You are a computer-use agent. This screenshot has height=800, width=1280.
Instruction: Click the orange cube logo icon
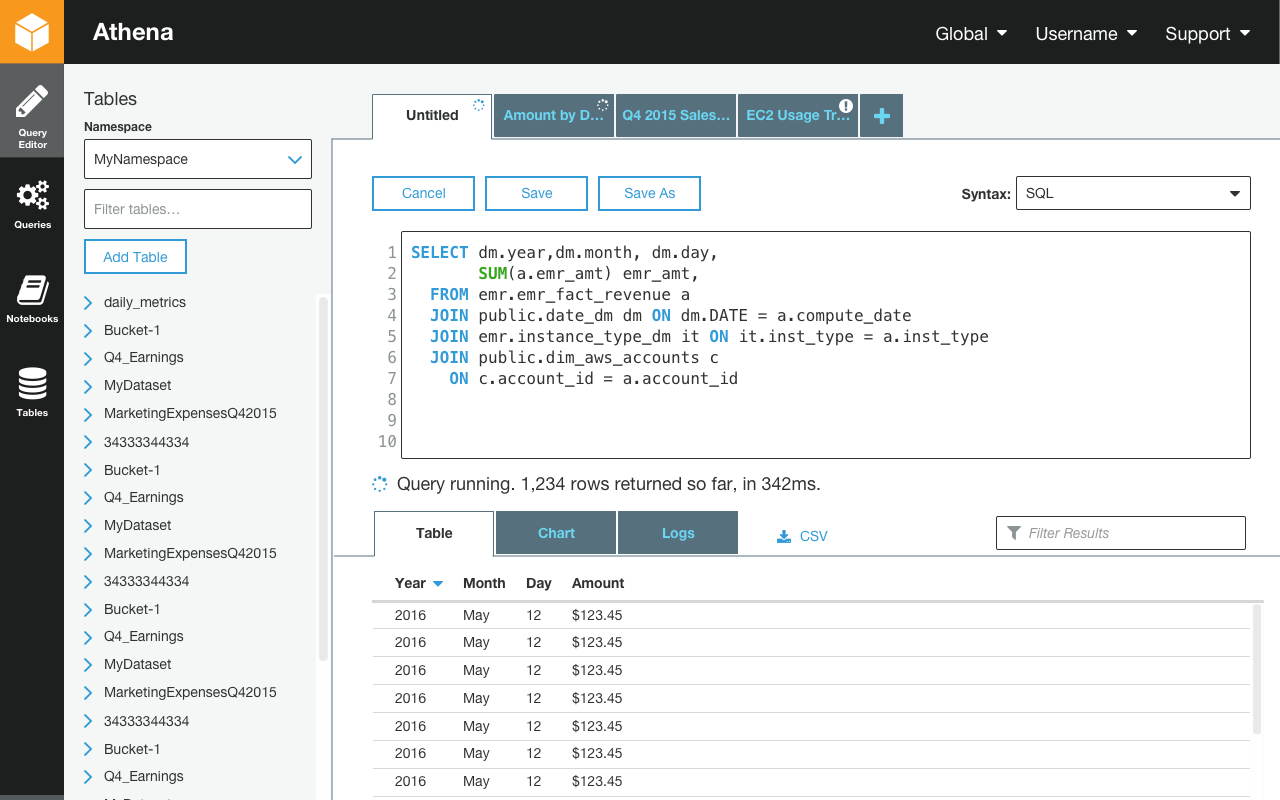(32, 32)
